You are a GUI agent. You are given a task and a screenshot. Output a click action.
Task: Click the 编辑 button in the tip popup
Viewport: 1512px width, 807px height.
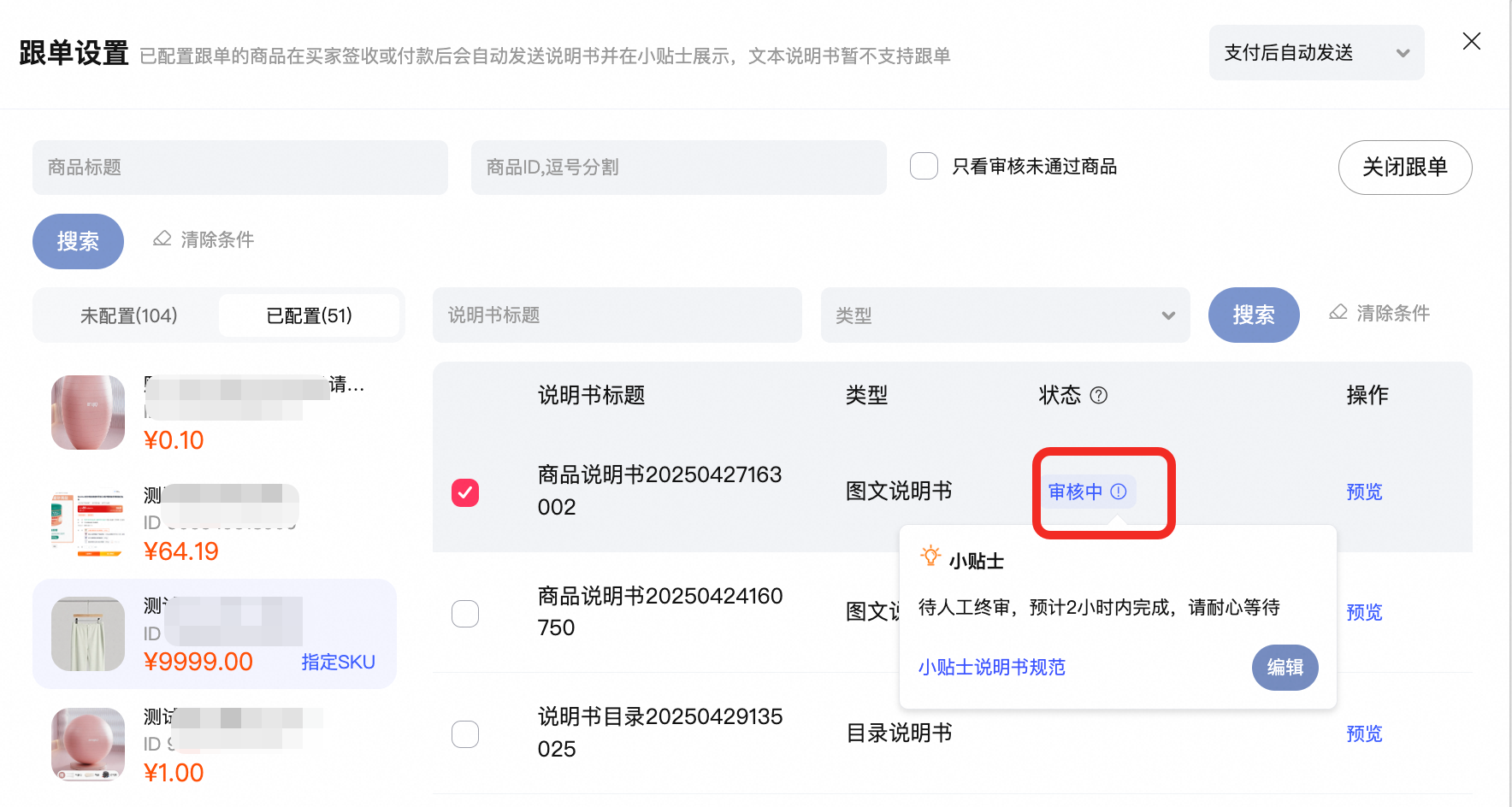(x=1285, y=668)
